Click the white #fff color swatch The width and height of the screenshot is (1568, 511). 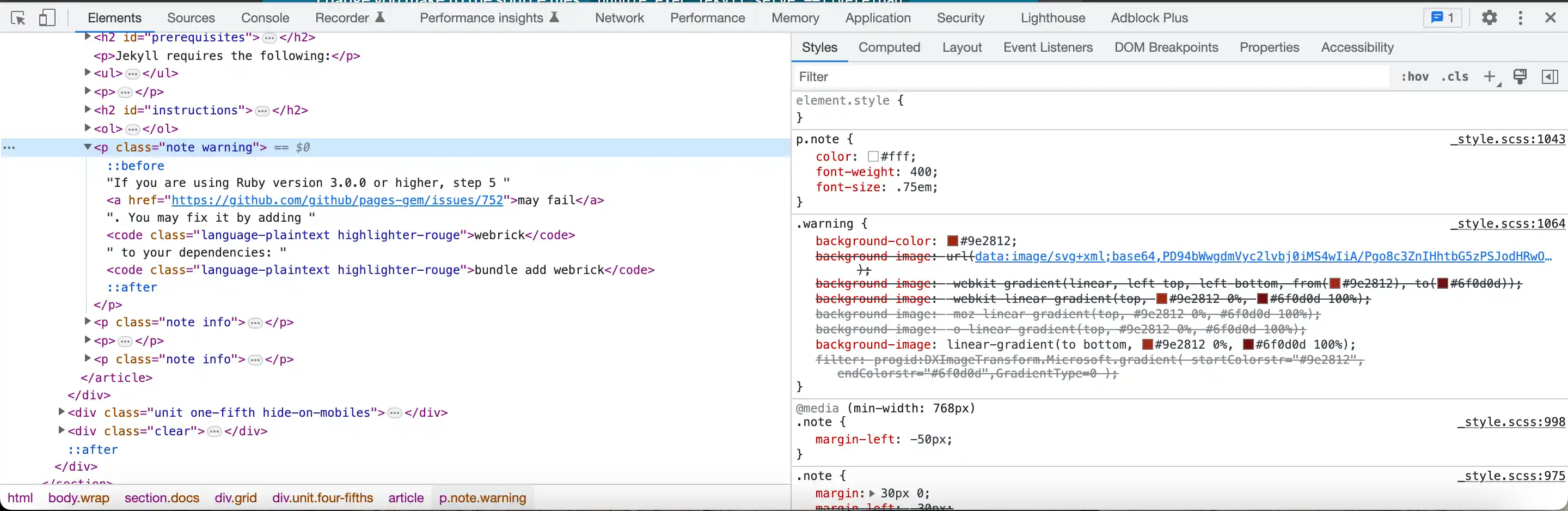tap(873, 156)
